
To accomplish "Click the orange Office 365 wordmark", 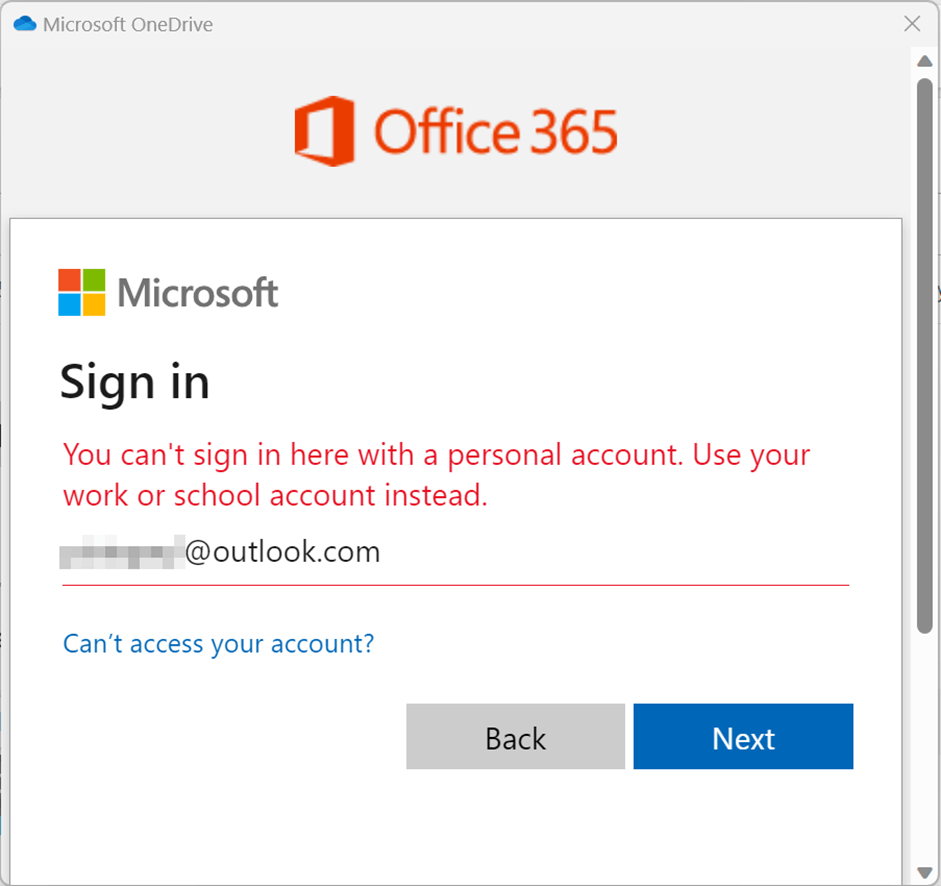I will pyautogui.click(x=495, y=130).
